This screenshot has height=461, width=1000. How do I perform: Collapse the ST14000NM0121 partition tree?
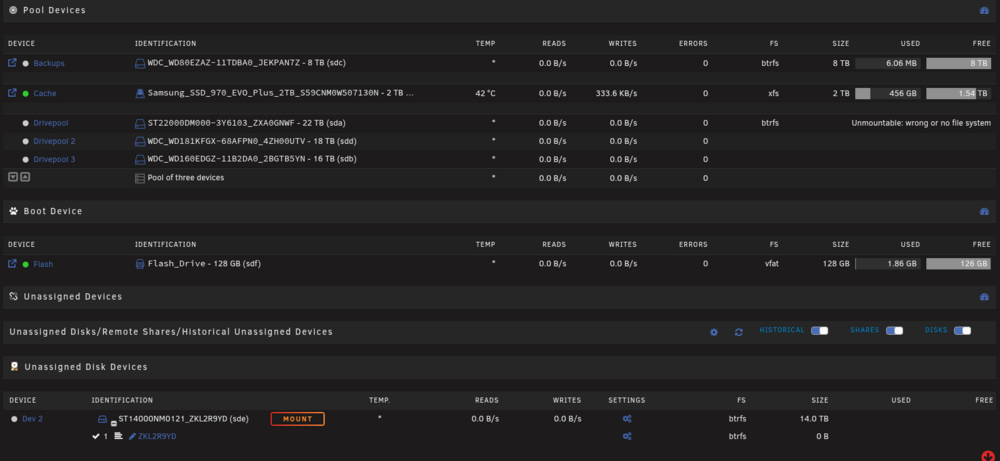click(113, 423)
